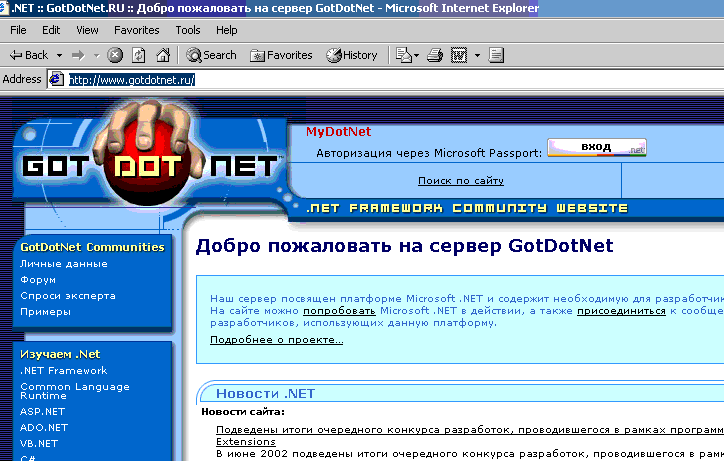Click the Back navigation button
The height and width of the screenshot is (461, 724).
point(28,55)
